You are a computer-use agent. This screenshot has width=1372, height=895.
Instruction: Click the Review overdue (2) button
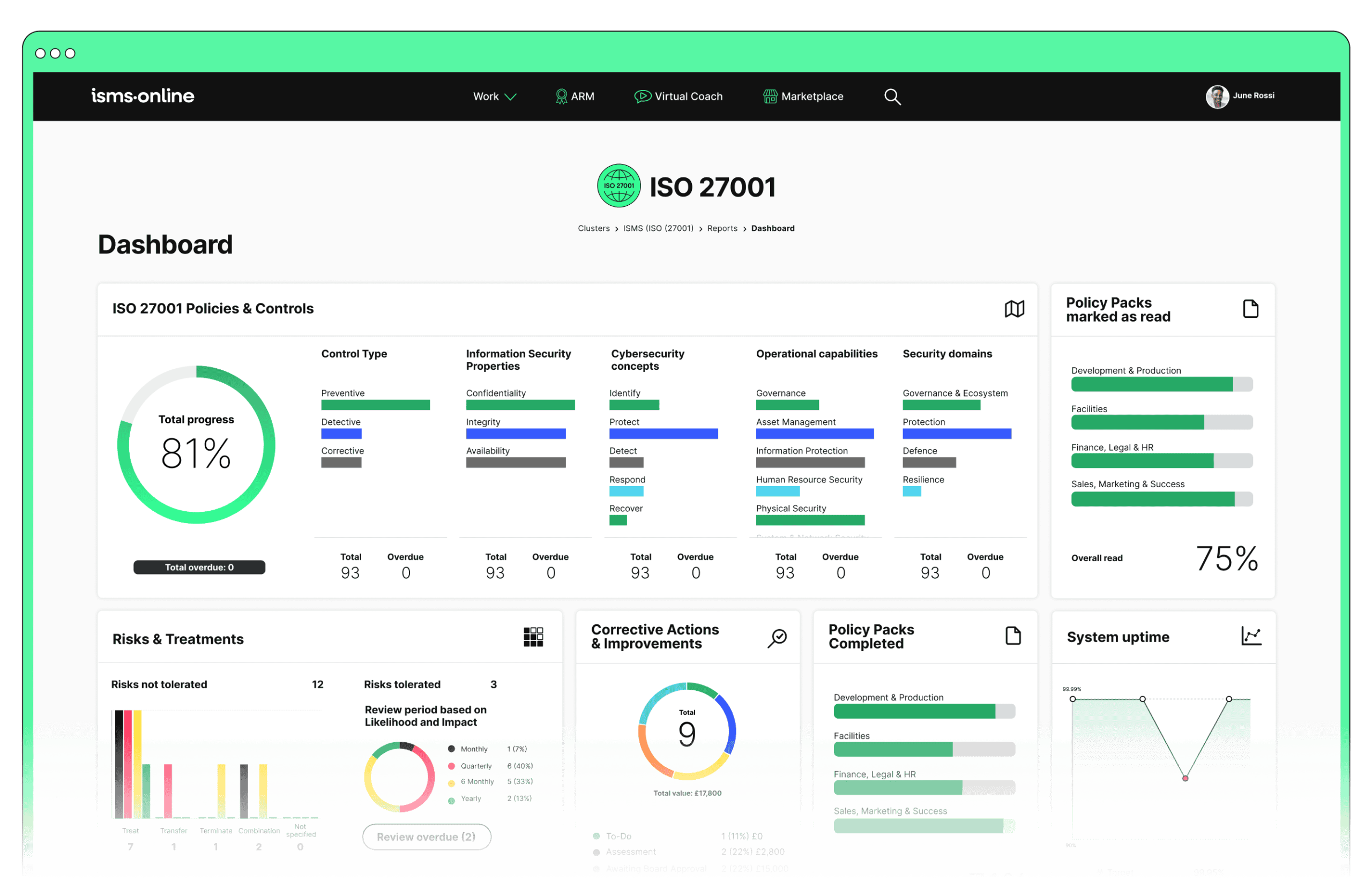click(x=427, y=836)
